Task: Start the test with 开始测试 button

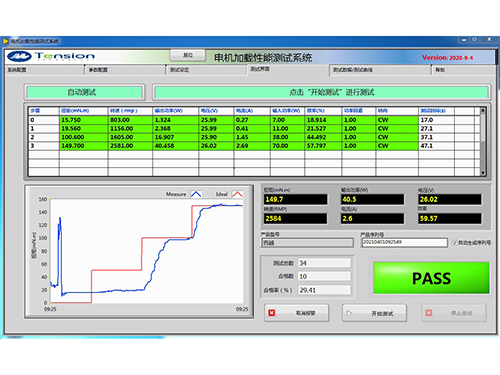Action: point(374,313)
